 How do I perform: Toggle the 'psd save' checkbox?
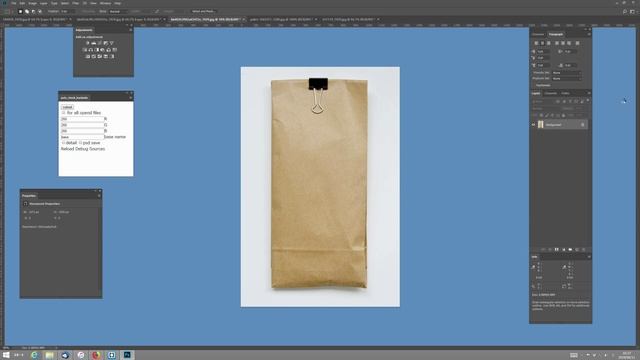pos(80,143)
